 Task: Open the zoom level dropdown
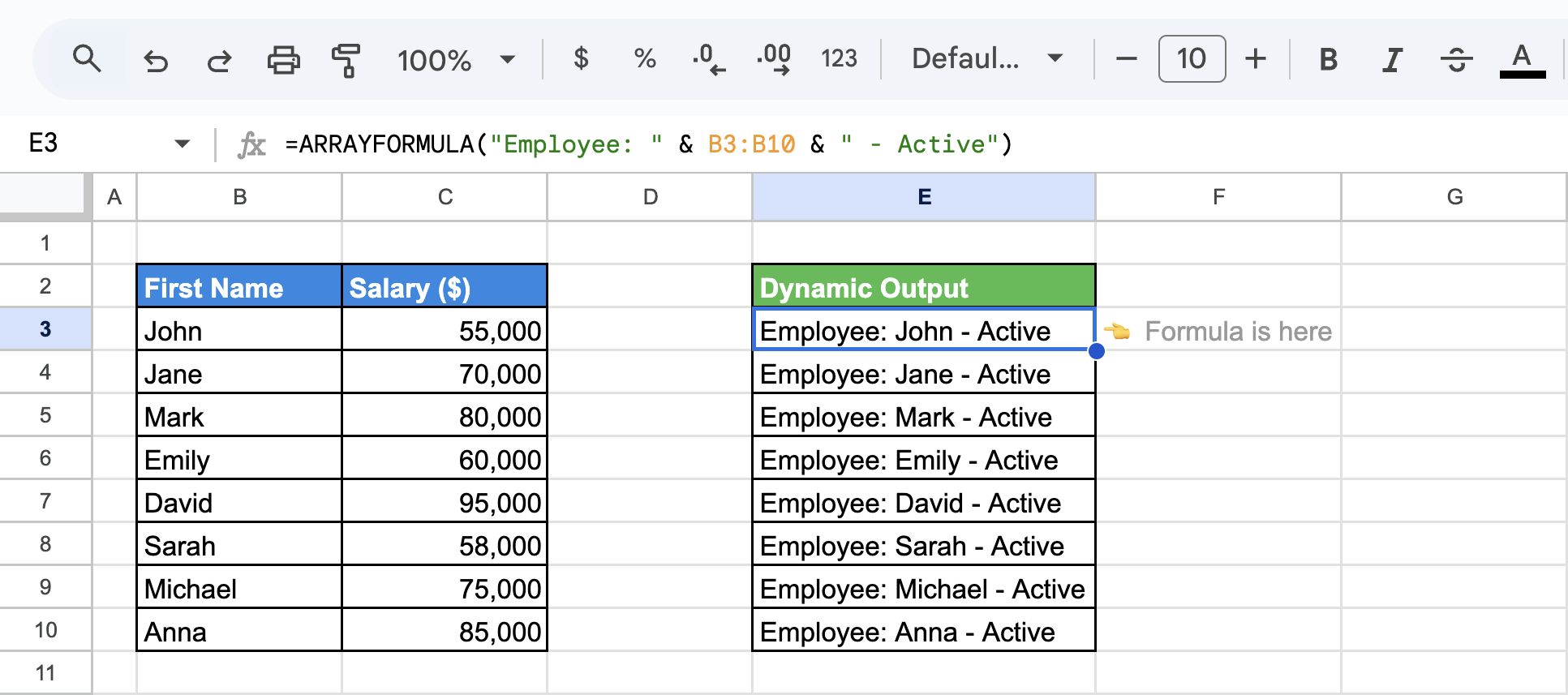(x=456, y=59)
